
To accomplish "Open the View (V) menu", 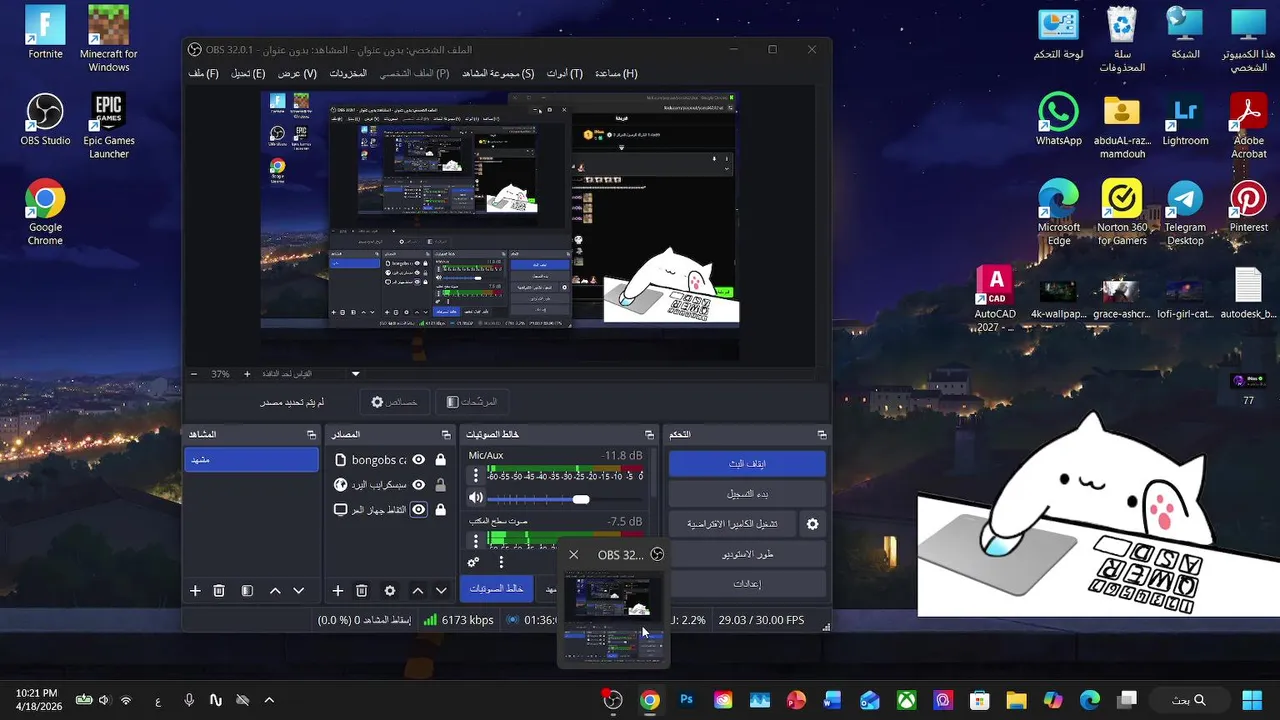I will click(x=297, y=74).
